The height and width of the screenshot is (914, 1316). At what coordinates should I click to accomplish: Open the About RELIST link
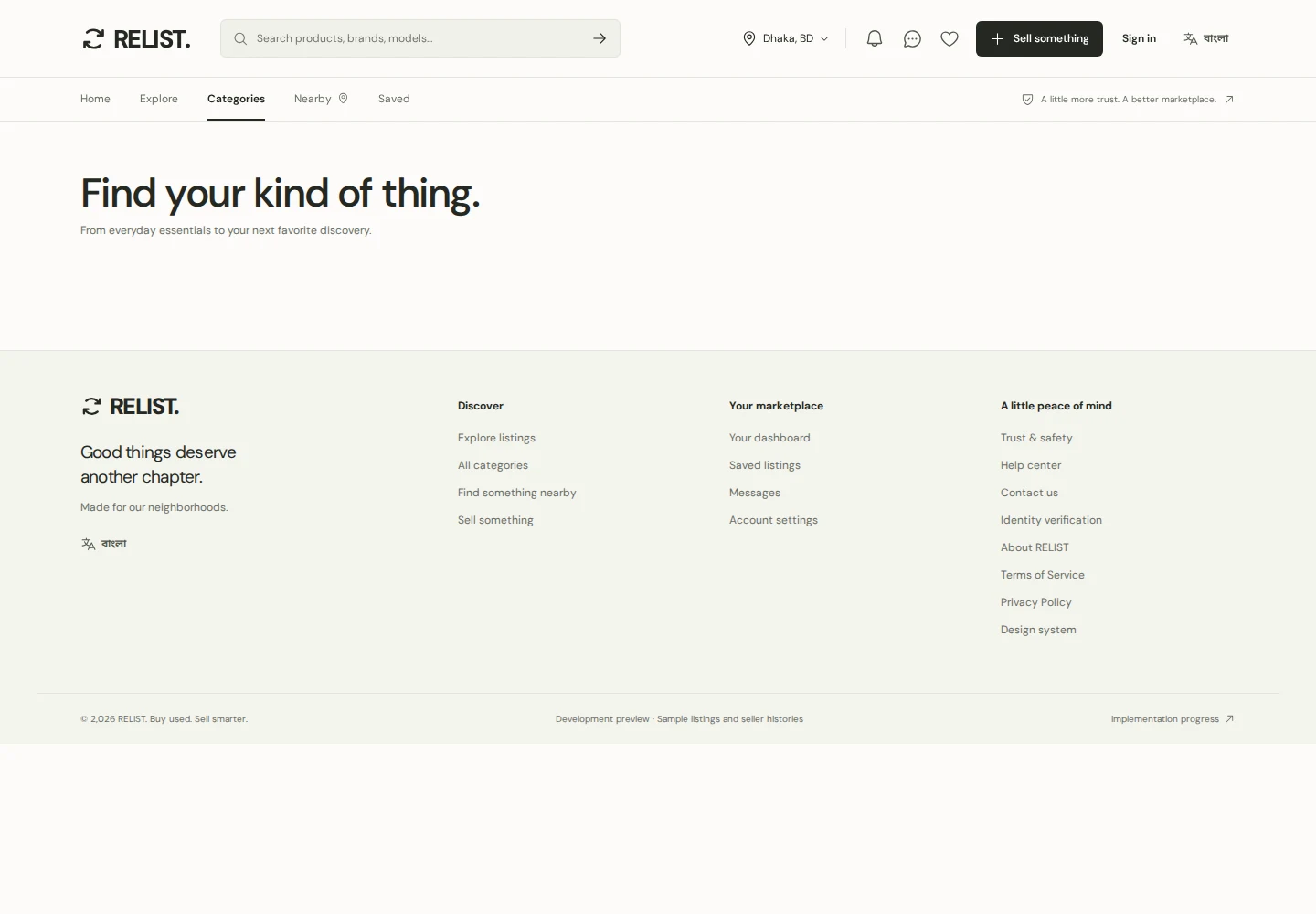[x=1035, y=547]
